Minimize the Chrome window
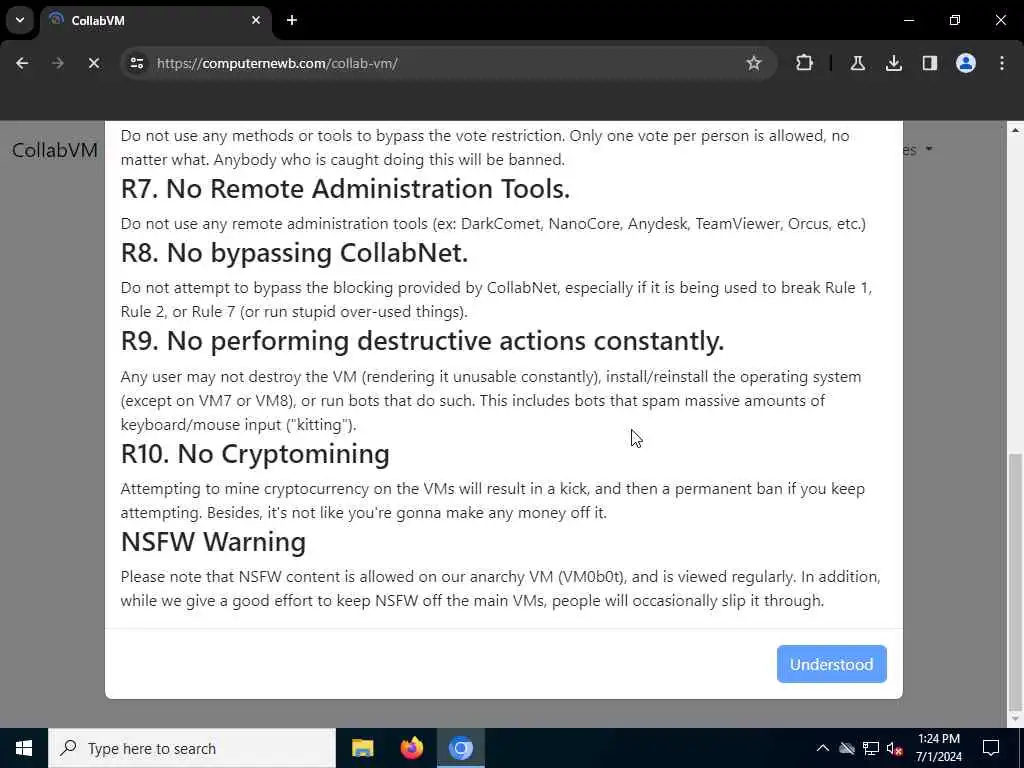1024x768 pixels. pyautogui.click(x=908, y=20)
